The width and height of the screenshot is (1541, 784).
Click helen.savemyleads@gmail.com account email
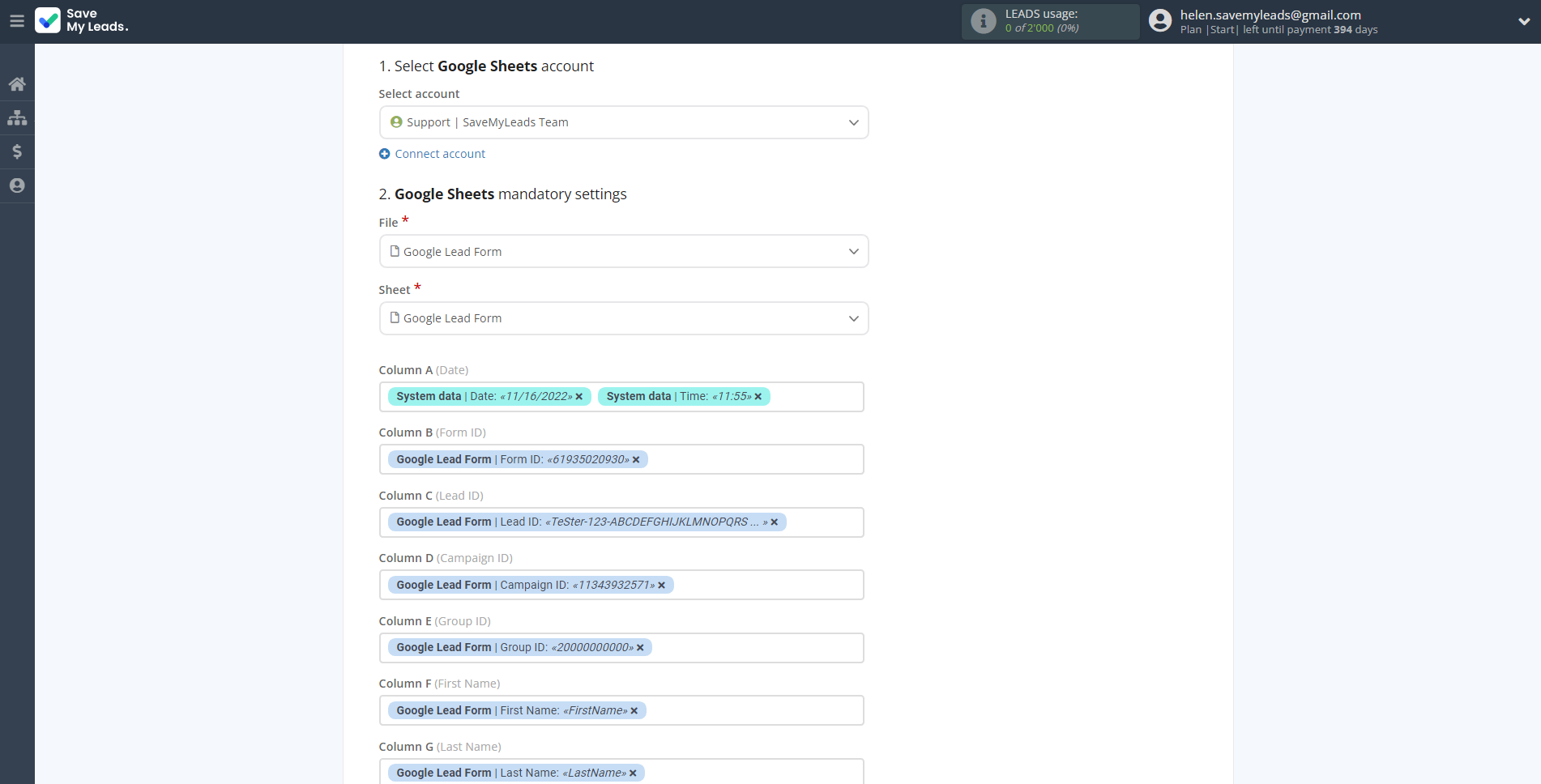1270,15
